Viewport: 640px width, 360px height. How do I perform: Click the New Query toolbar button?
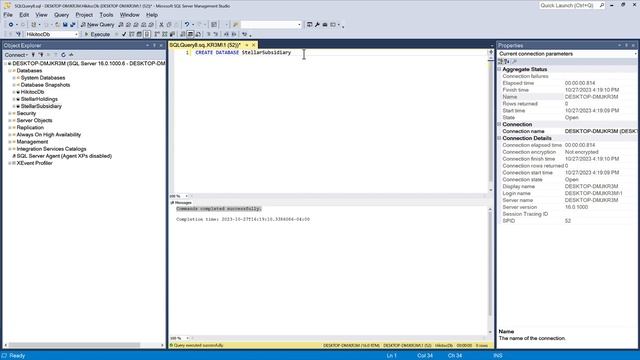98,24
